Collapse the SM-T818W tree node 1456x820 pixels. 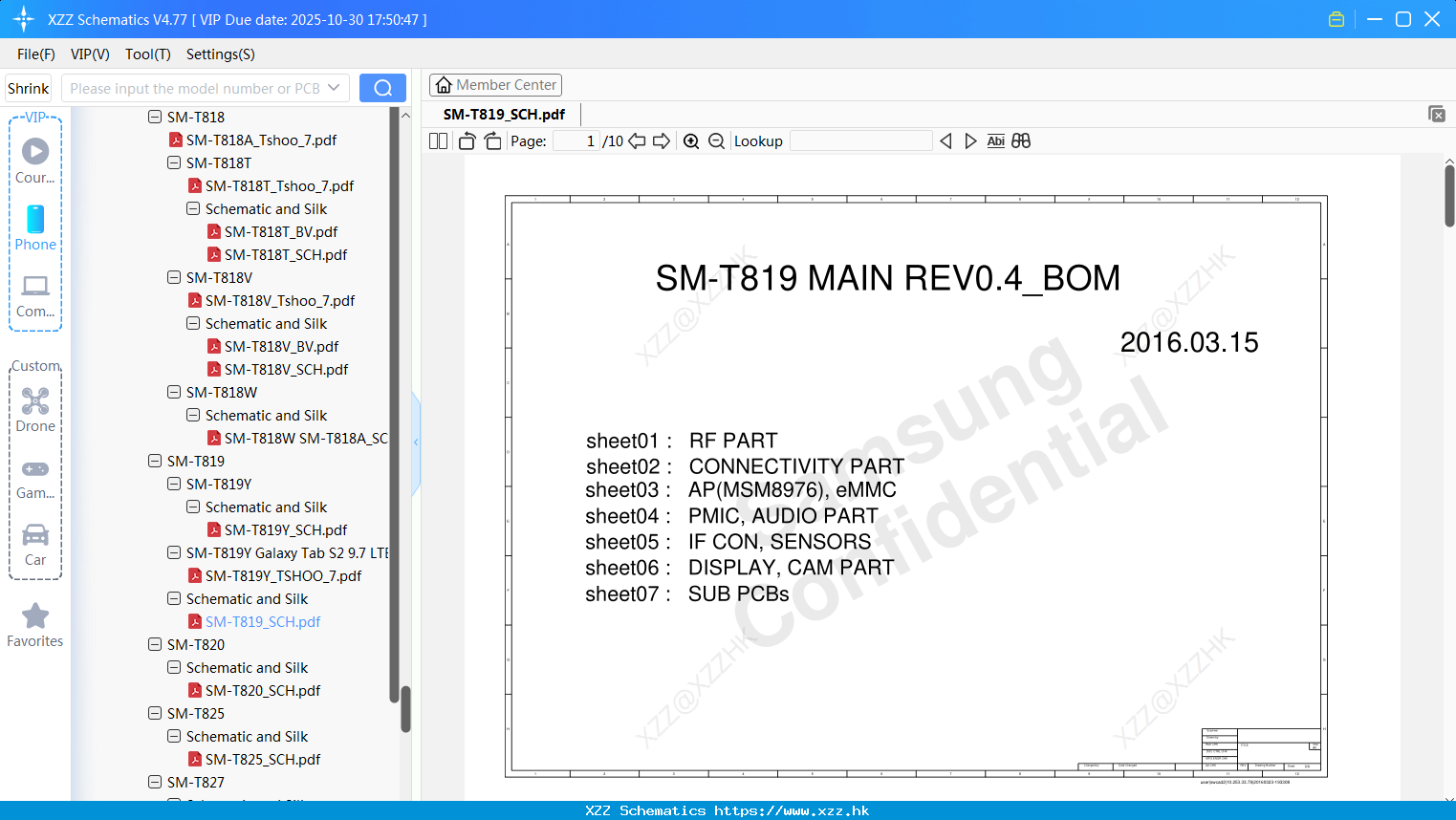[x=174, y=392]
